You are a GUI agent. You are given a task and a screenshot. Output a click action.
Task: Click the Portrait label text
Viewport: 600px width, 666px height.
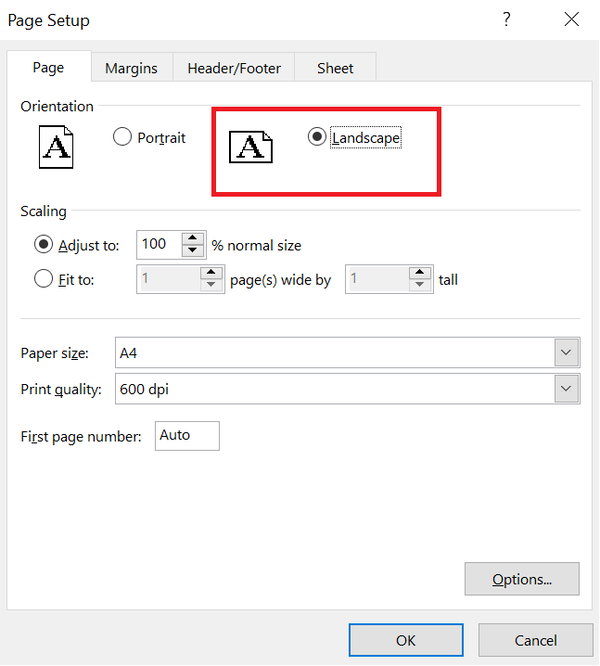pos(161,138)
